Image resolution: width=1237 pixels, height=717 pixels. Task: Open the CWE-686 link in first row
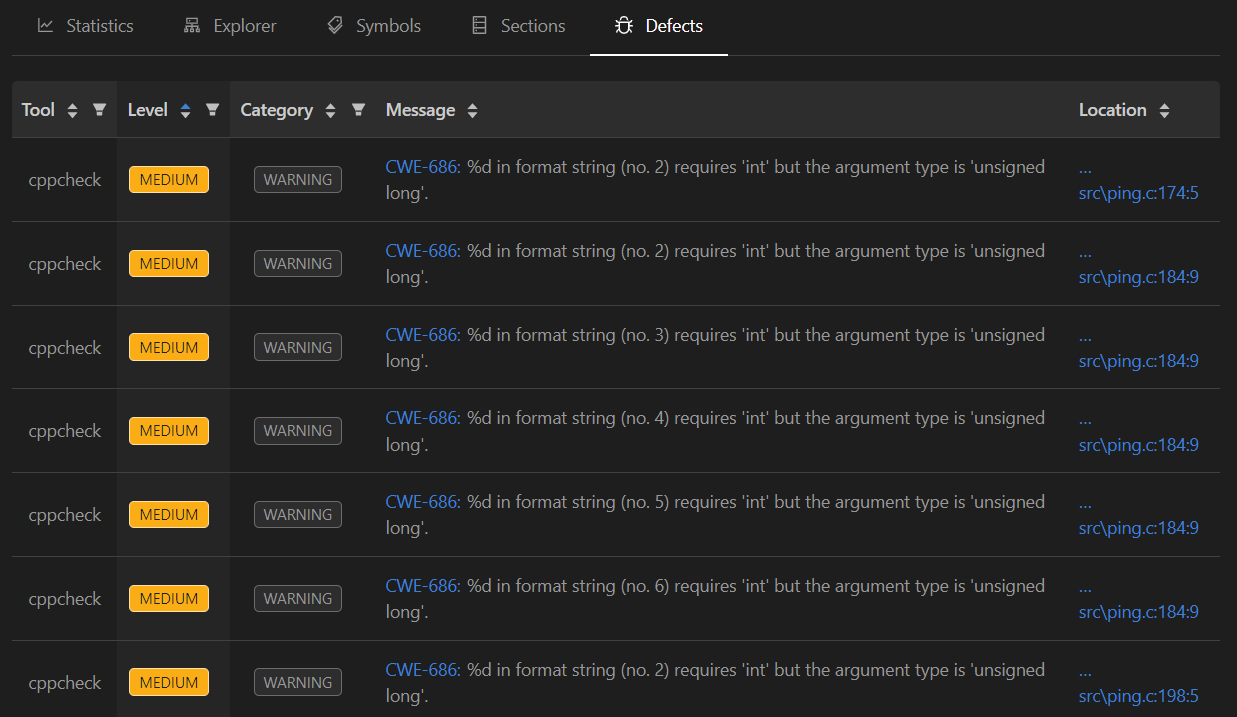(423, 167)
